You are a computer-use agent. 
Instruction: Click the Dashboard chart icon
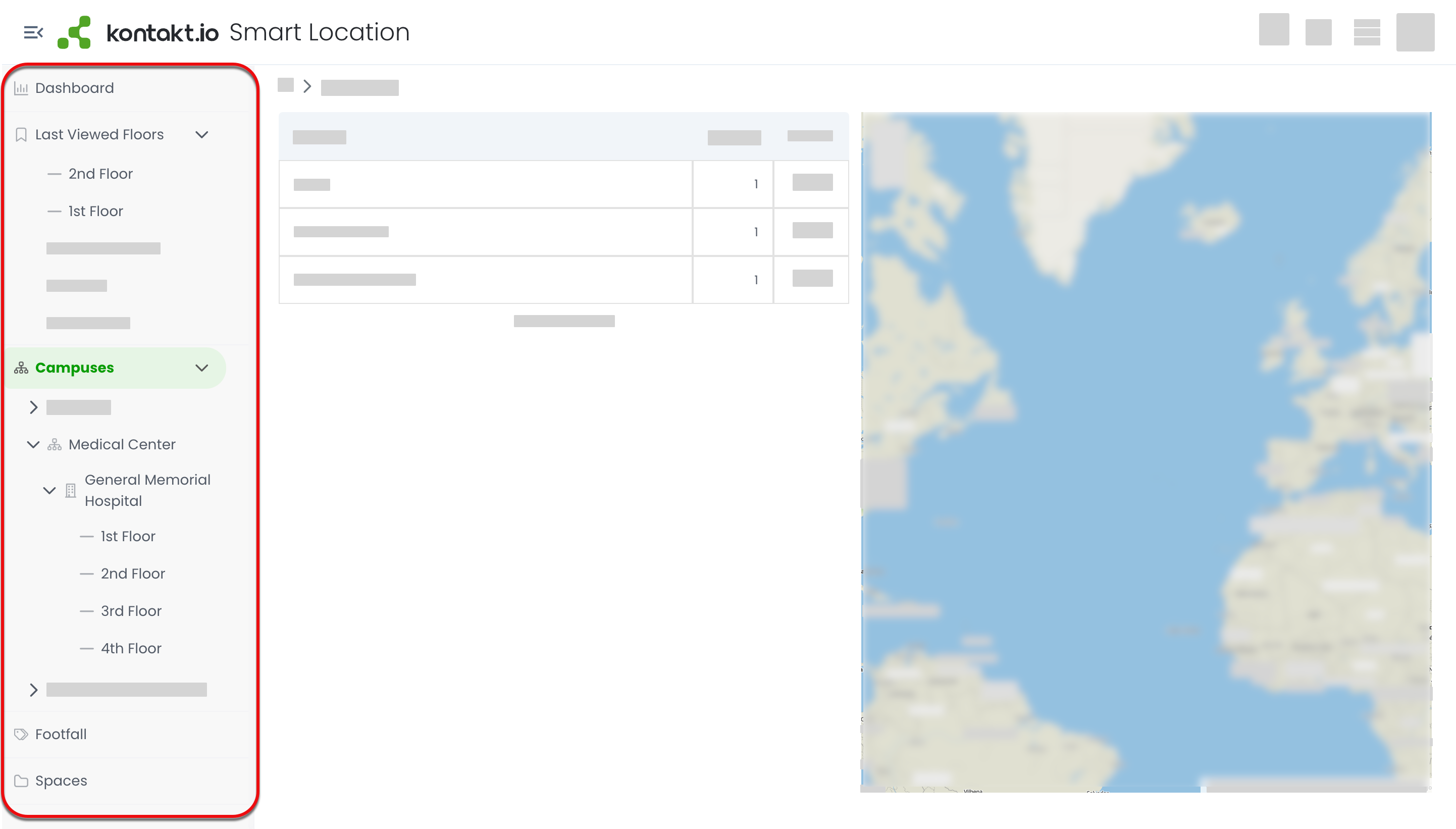[x=21, y=88]
